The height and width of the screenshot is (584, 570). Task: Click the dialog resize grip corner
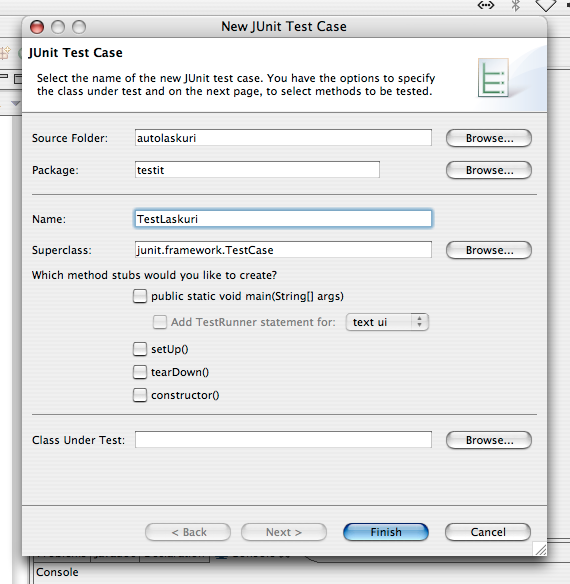[x=540, y=549]
